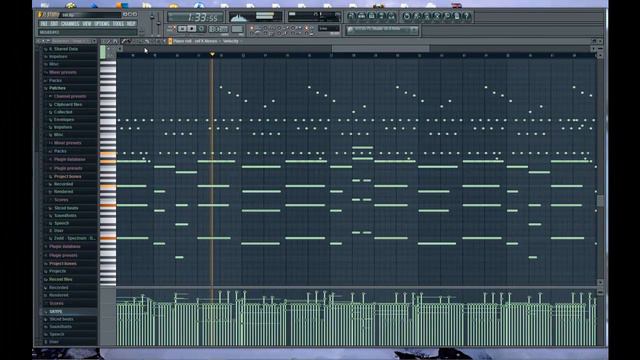Click the oscilloscope waveform display

240,17
